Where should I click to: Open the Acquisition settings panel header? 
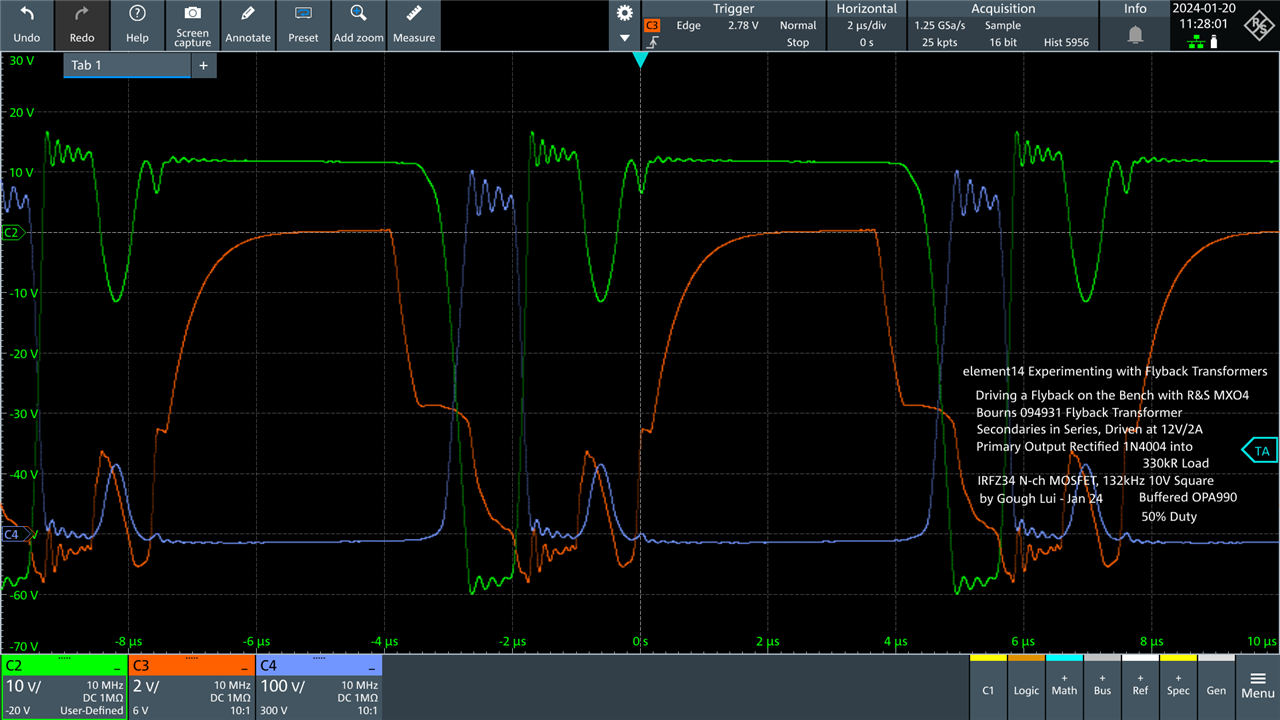[x=1002, y=8]
